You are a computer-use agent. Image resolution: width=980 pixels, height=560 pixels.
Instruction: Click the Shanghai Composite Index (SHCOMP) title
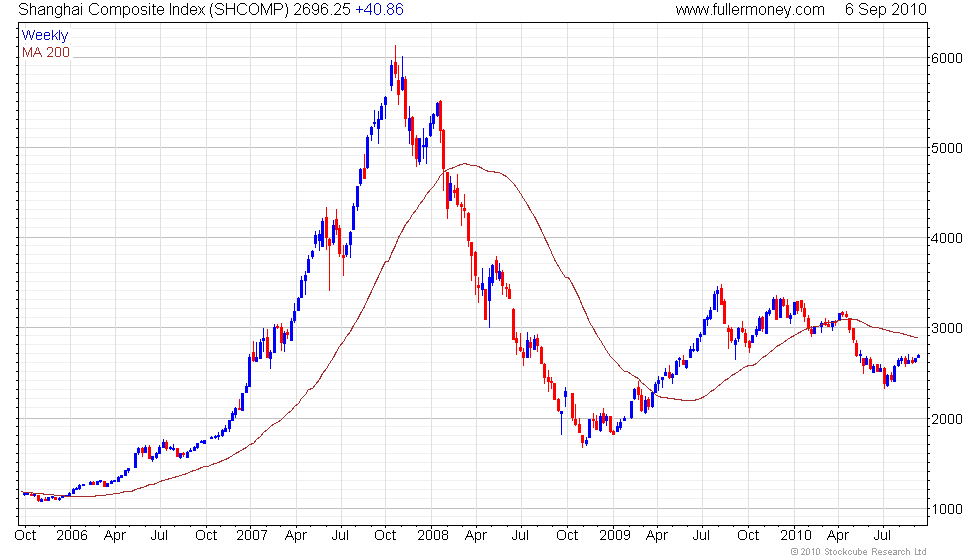pyautogui.click(x=154, y=9)
